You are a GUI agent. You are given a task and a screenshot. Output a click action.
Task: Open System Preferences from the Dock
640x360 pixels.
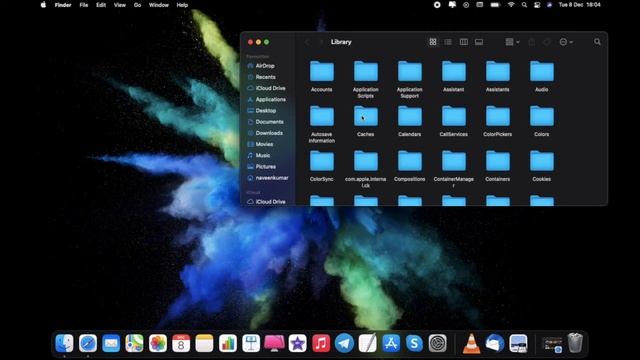(x=438, y=343)
